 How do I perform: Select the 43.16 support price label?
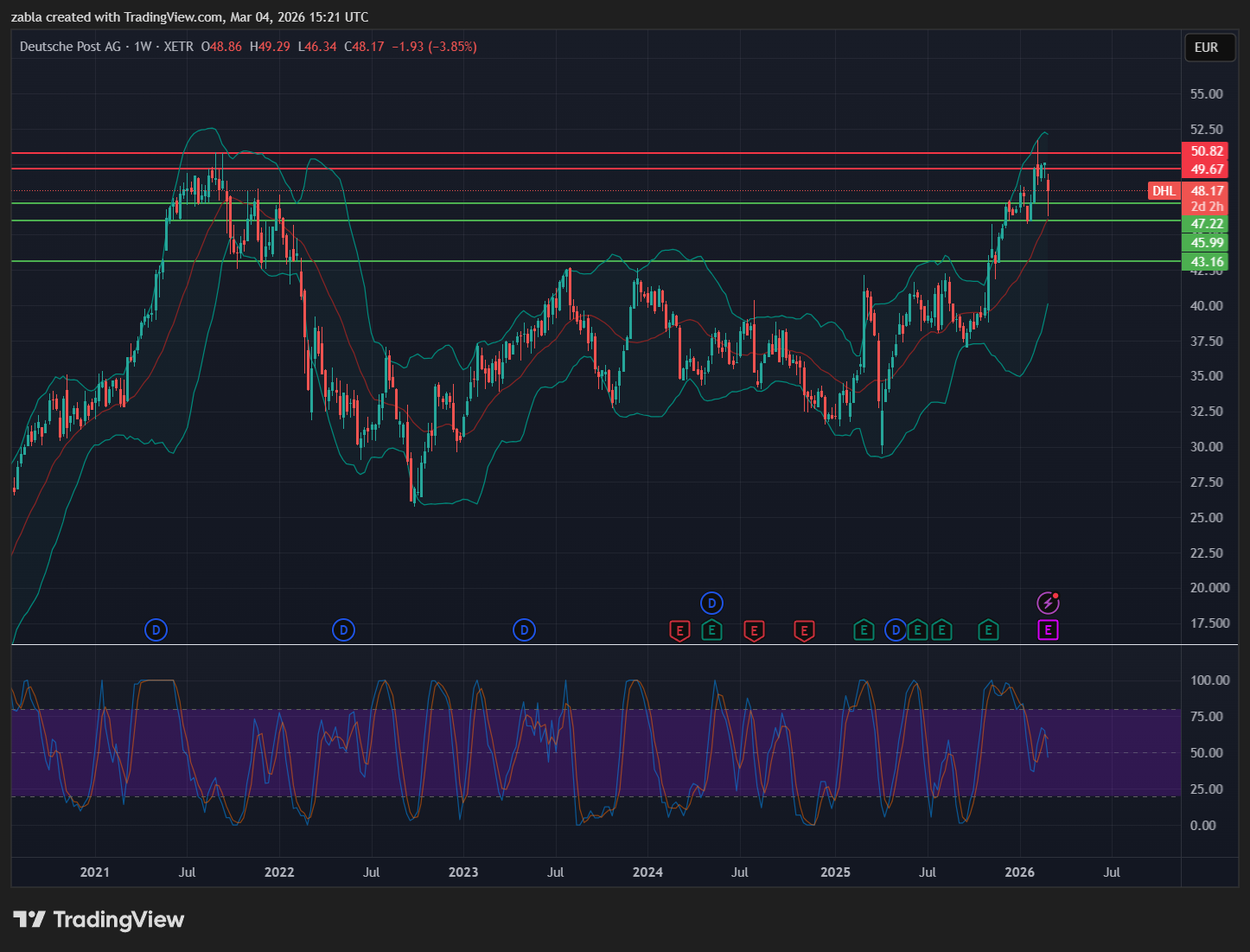[x=1207, y=262]
